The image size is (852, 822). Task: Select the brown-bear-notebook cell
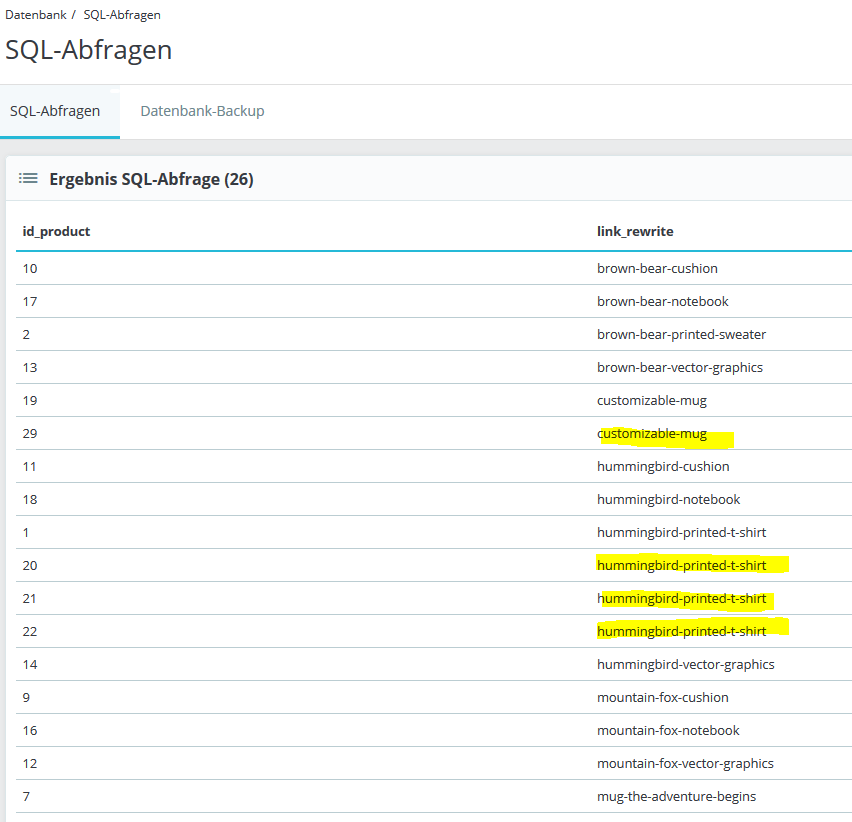[662, 302]
